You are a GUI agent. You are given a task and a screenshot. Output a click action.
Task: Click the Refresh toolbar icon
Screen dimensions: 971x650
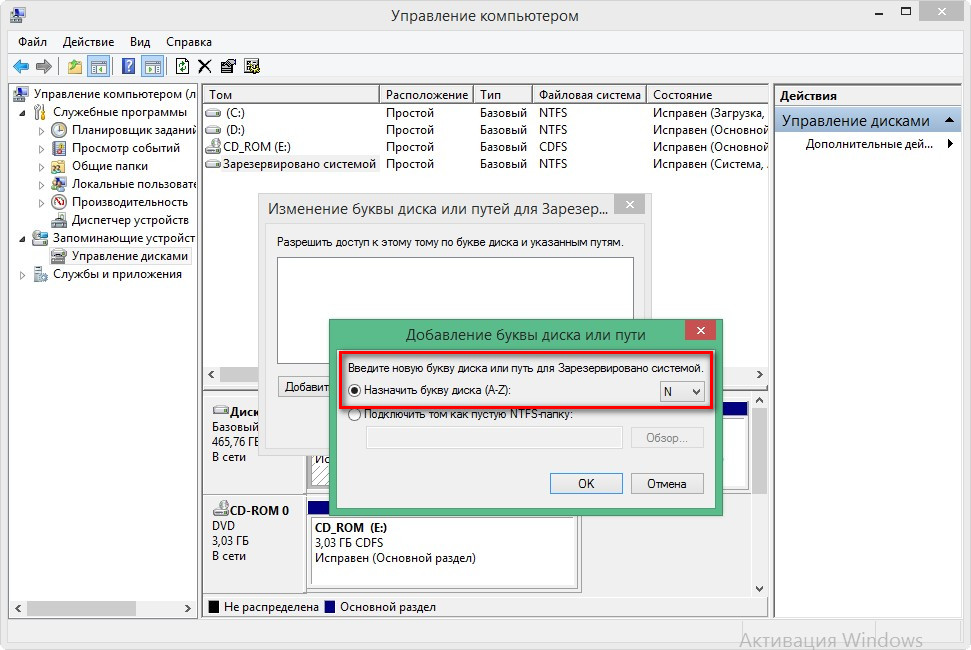pos(182,67)
